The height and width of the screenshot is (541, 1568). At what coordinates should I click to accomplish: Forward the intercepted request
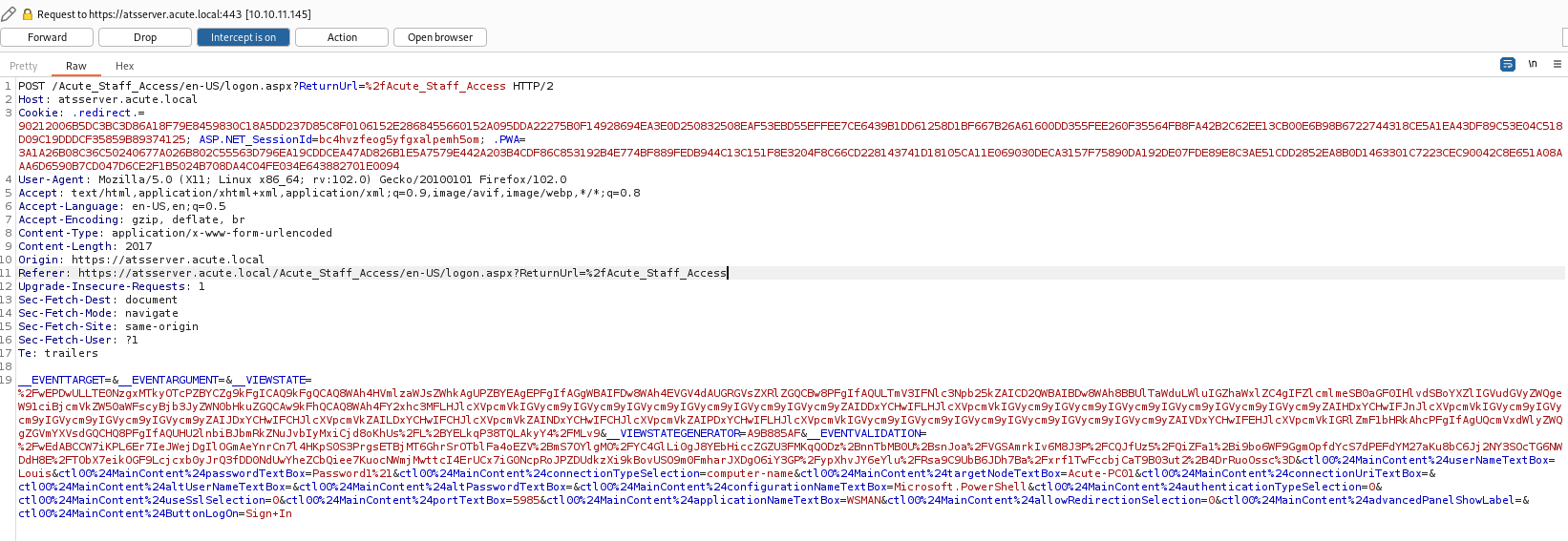47,37
